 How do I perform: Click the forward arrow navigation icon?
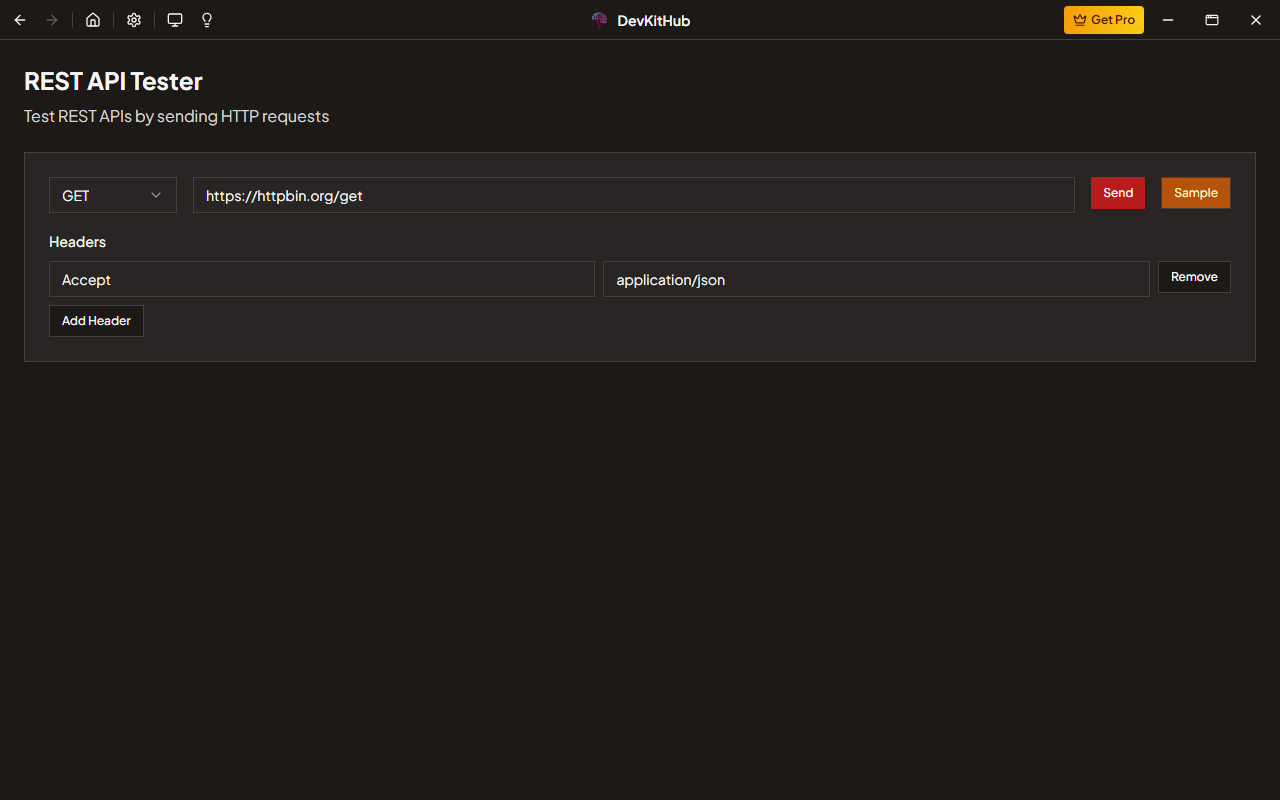pos(52,20)
